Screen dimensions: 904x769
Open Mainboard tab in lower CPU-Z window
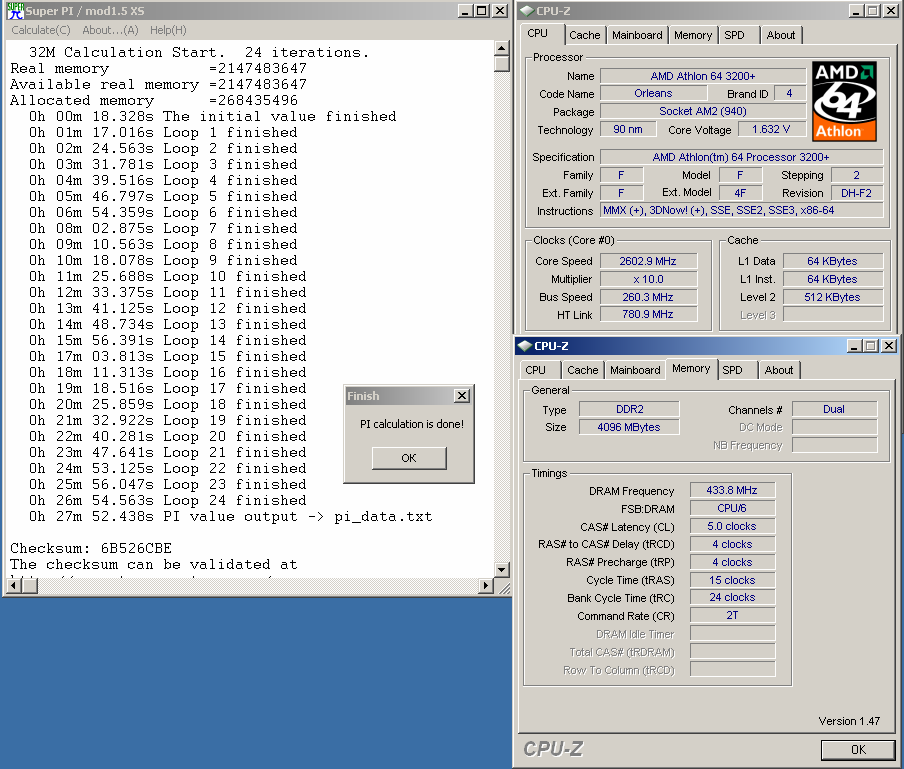click(635, 370)
